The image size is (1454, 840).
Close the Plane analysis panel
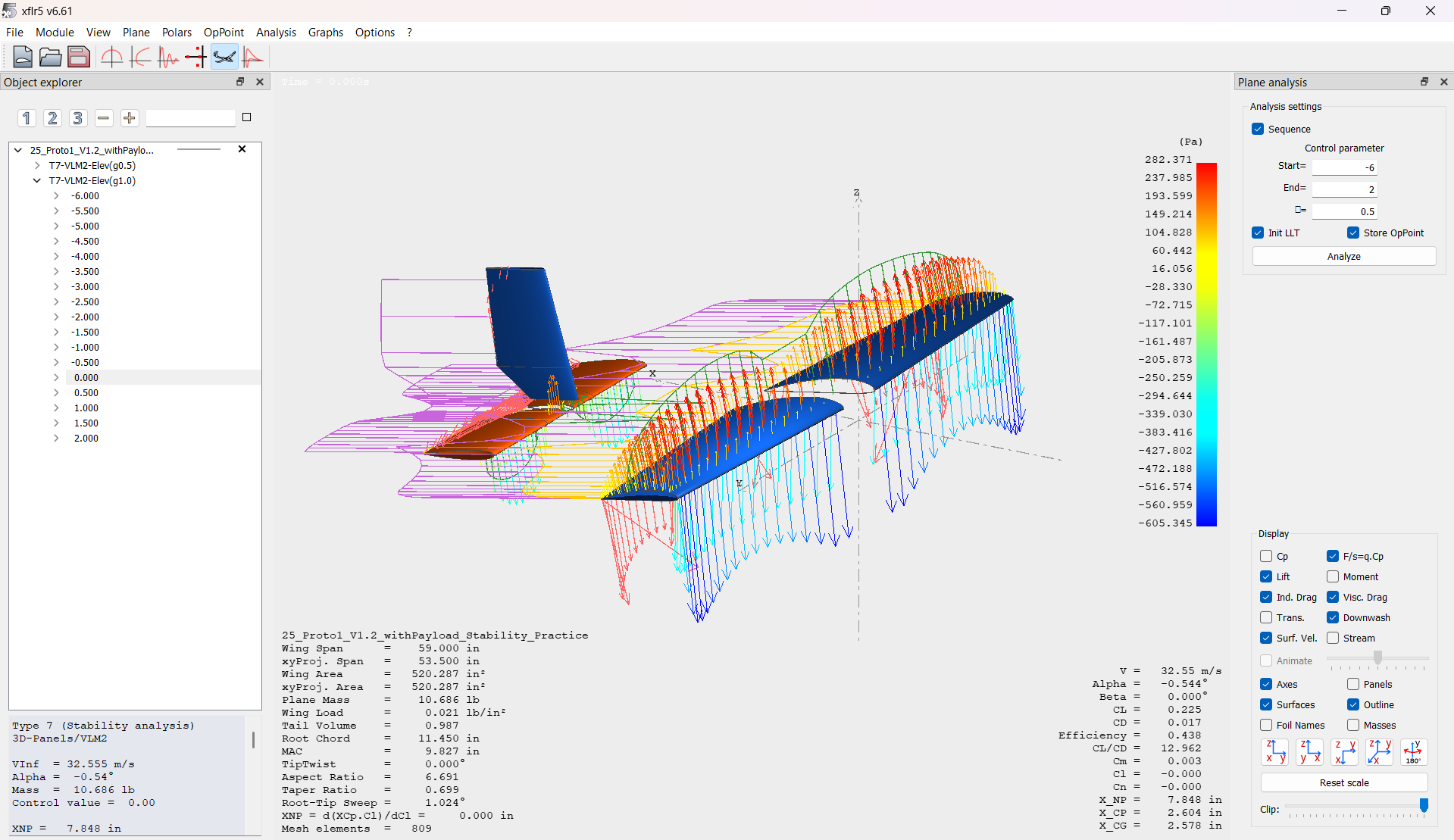point(1444,82)
